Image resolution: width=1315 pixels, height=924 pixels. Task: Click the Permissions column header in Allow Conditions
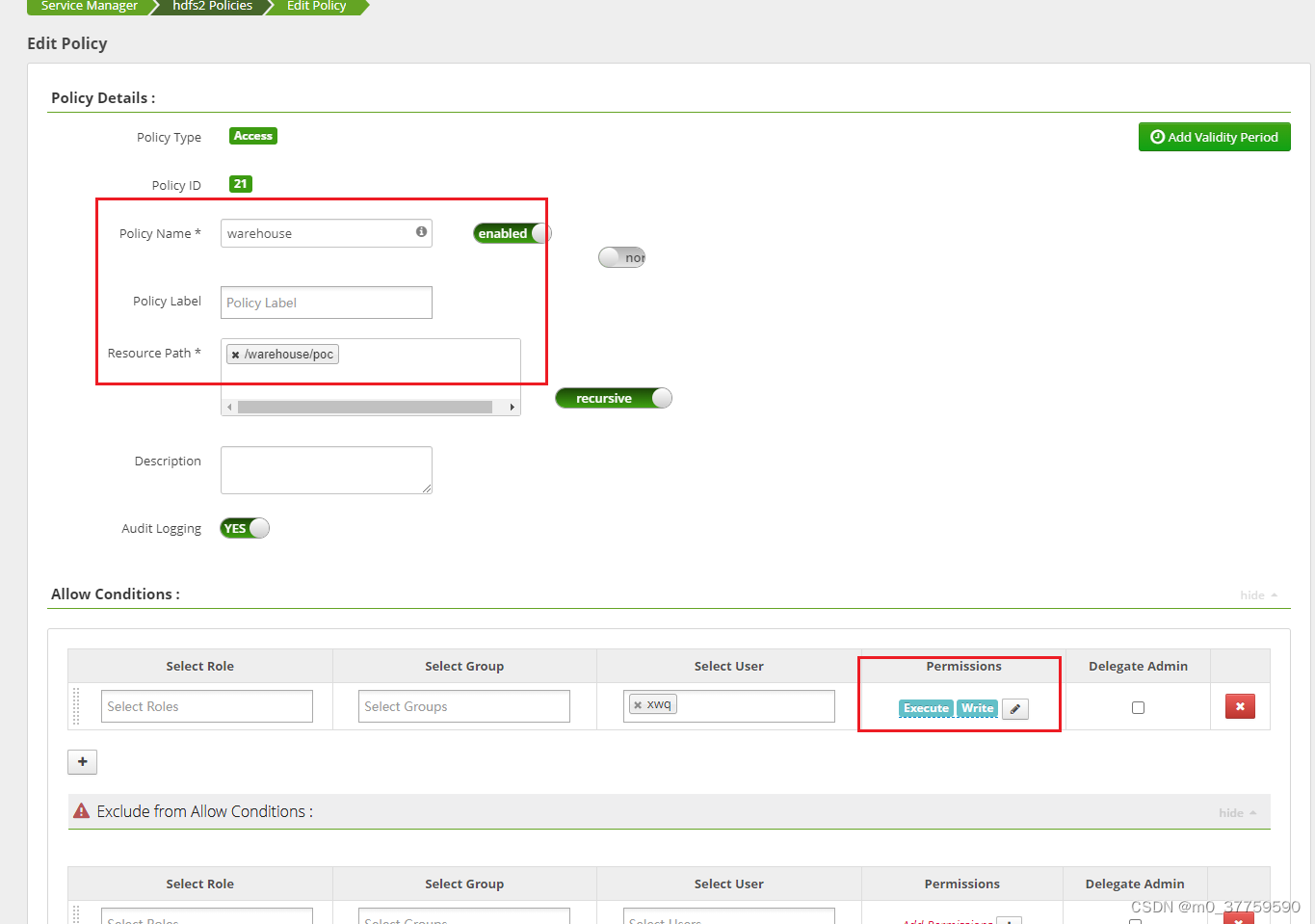coord(963,666)
